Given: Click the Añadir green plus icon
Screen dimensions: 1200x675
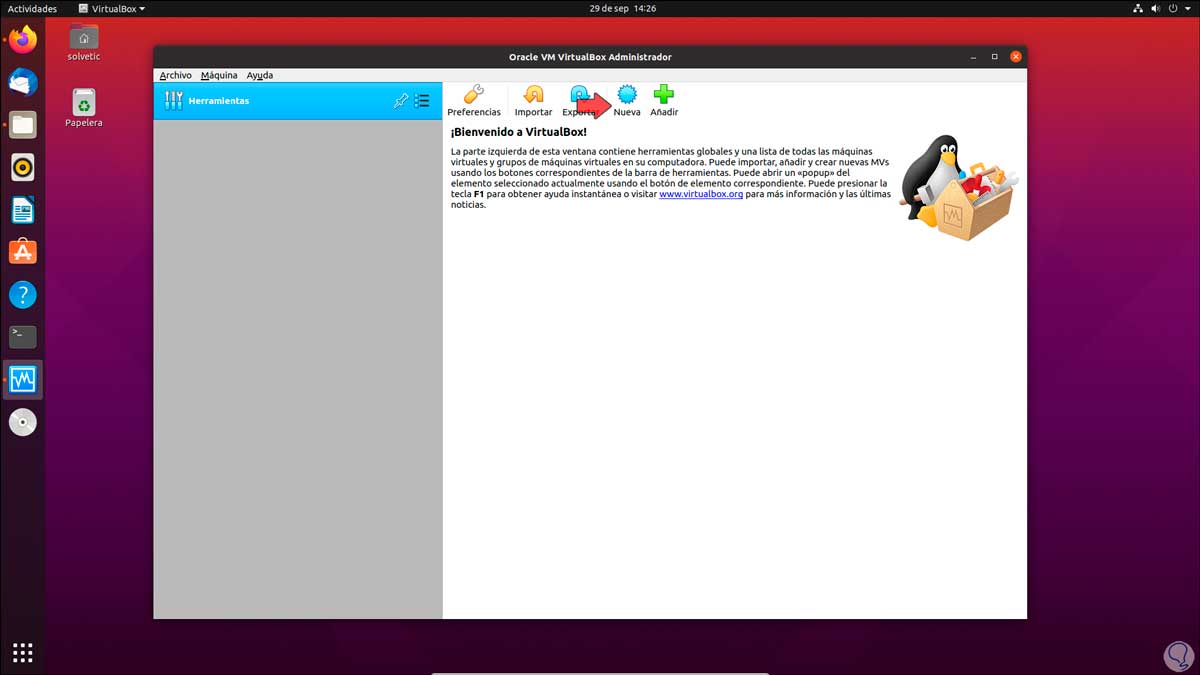Looking at the screenshot, I should click(664, 94).
